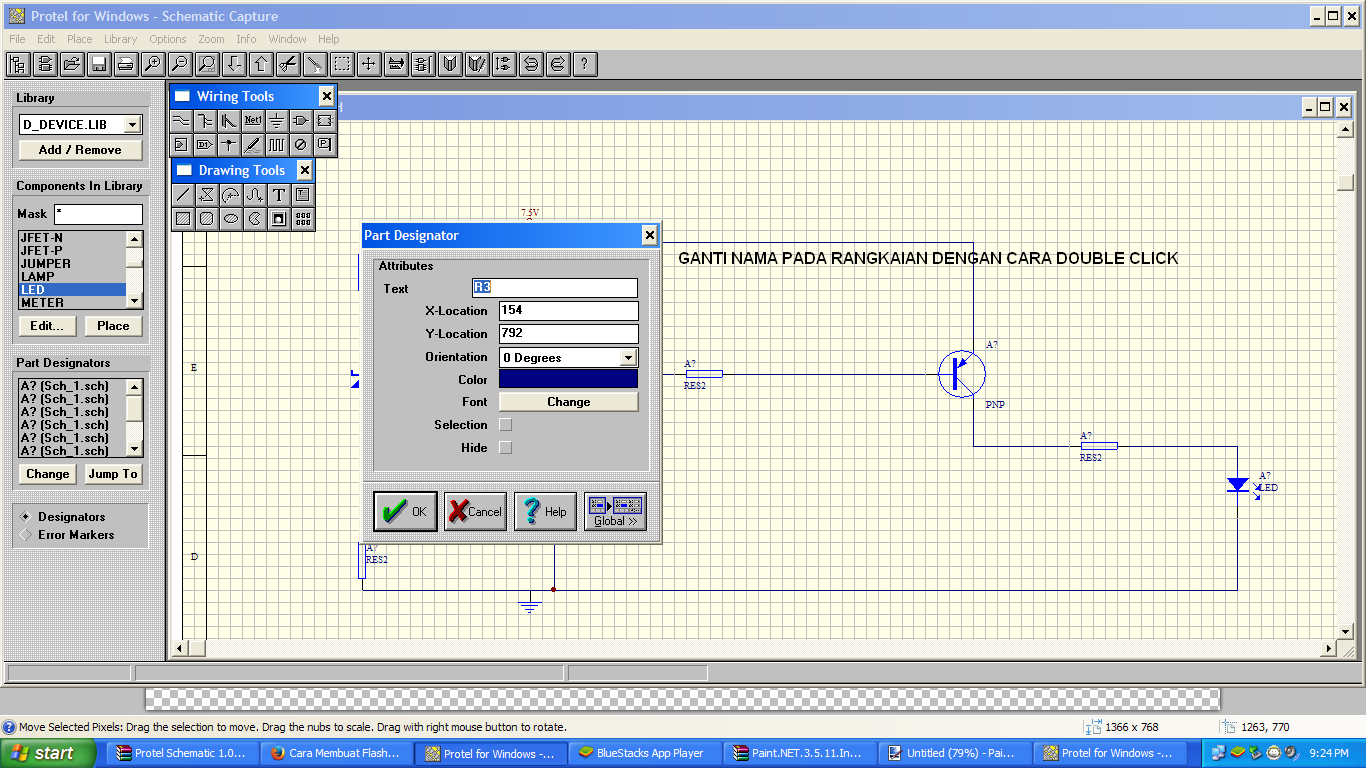Viewport: 1366px width, 768px height.
Task: Click Cancel in Part Designator dialog
Action: pyautogui.click(x=475, y=511)
